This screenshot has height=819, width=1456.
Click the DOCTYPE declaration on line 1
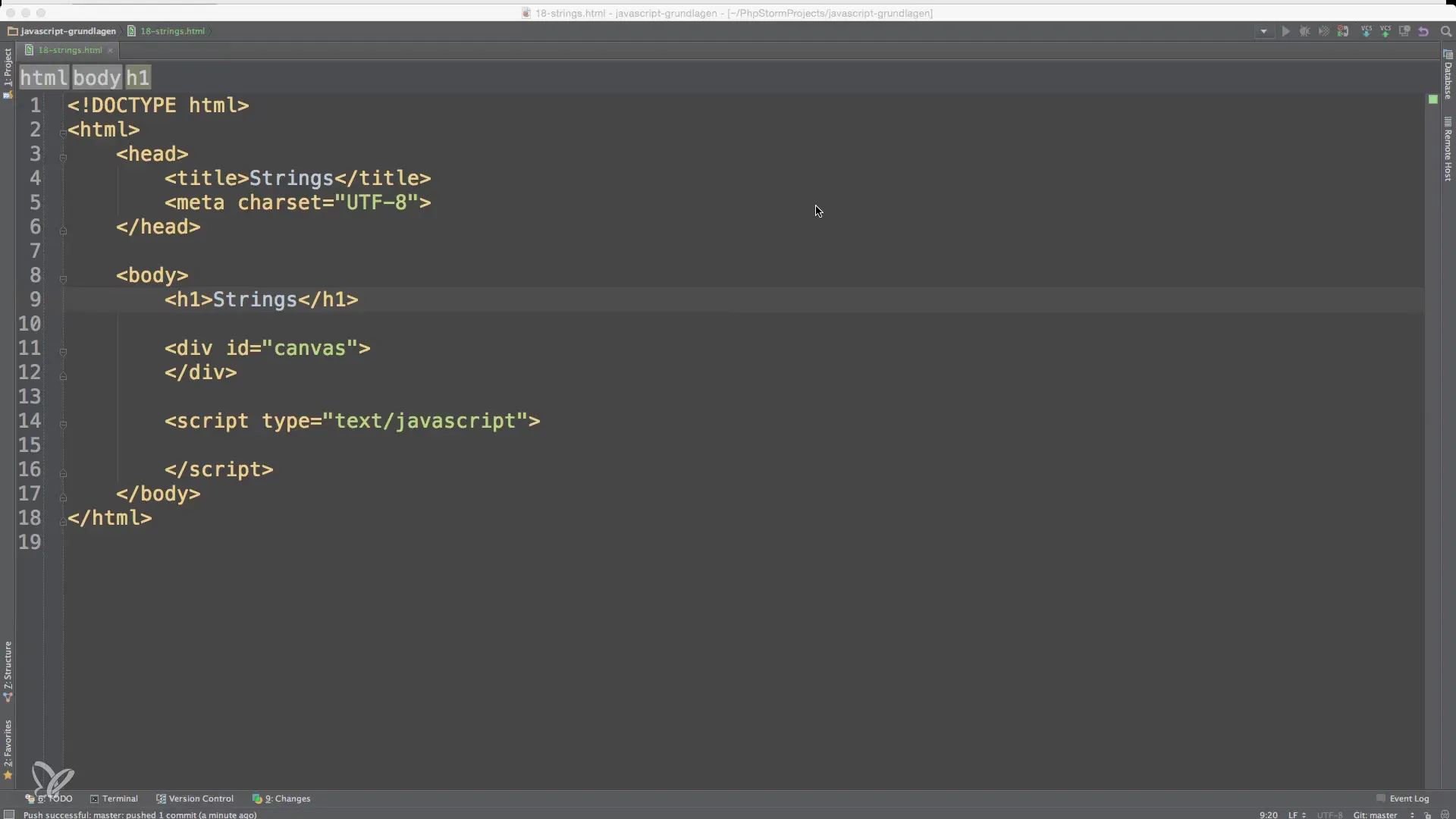coord(158,105)
